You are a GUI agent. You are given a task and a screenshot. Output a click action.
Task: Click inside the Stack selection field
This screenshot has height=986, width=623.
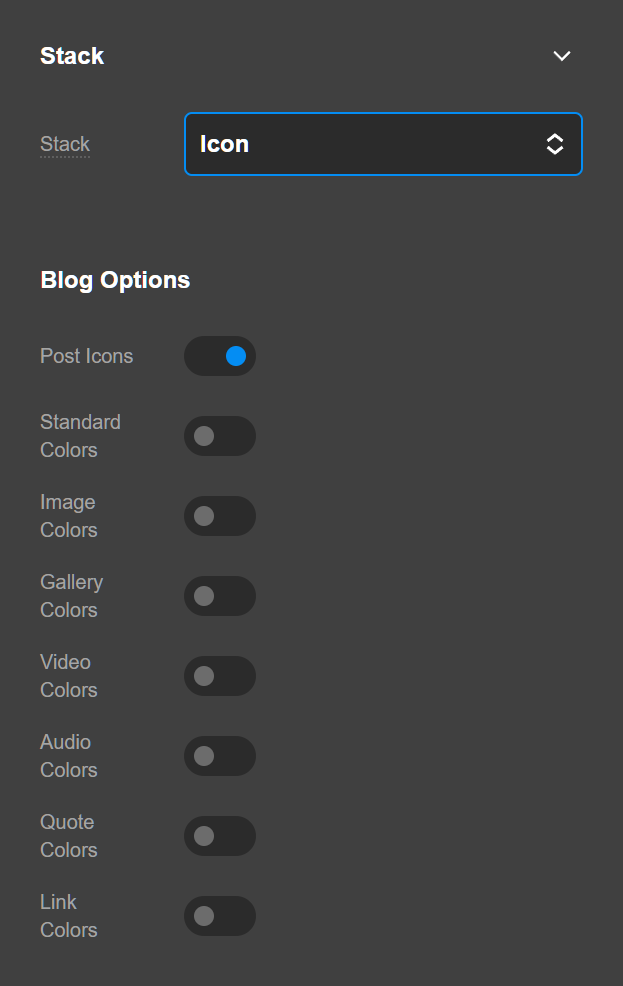click(383, 144)
